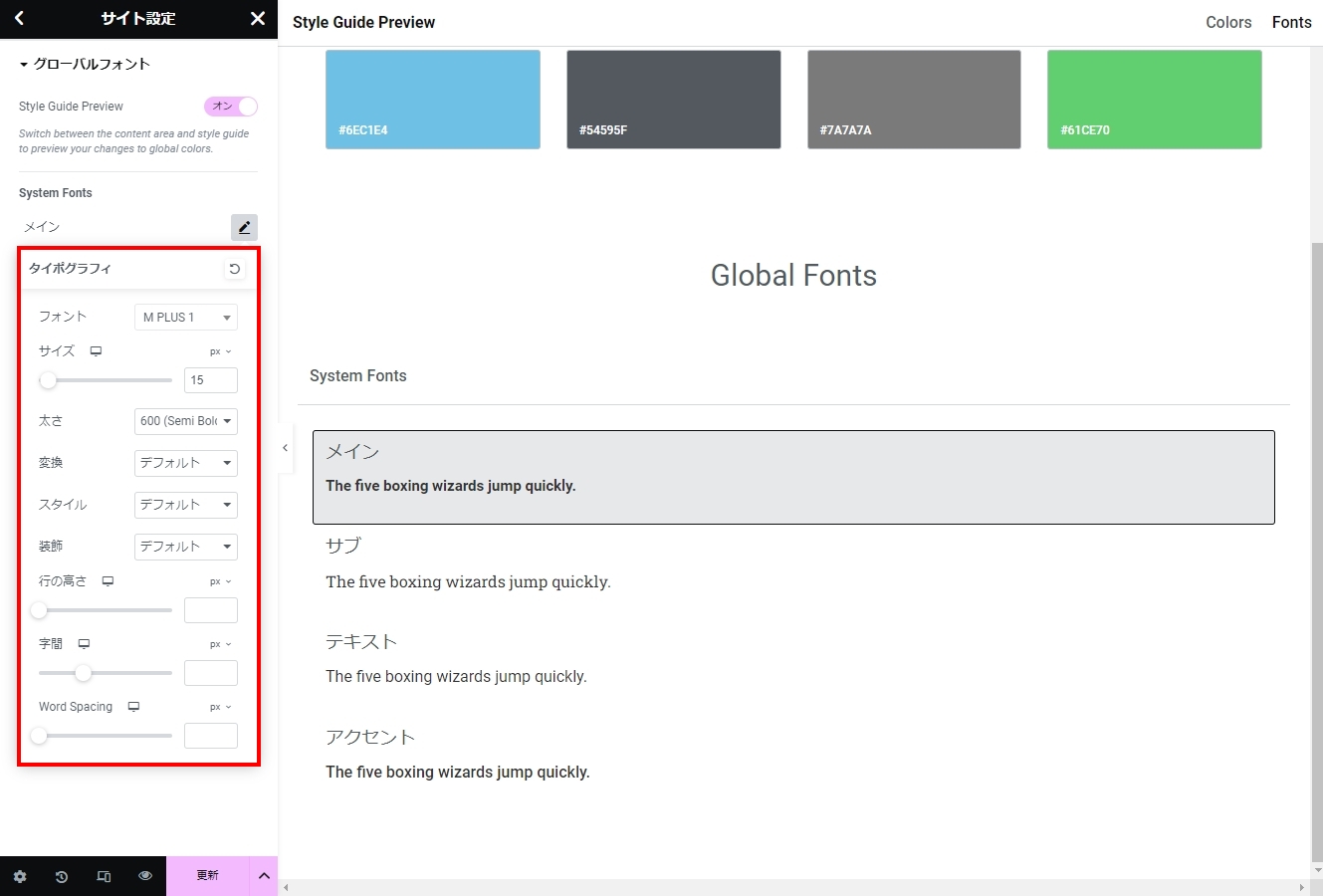Click the サイズ value input field

coord(210,380)
